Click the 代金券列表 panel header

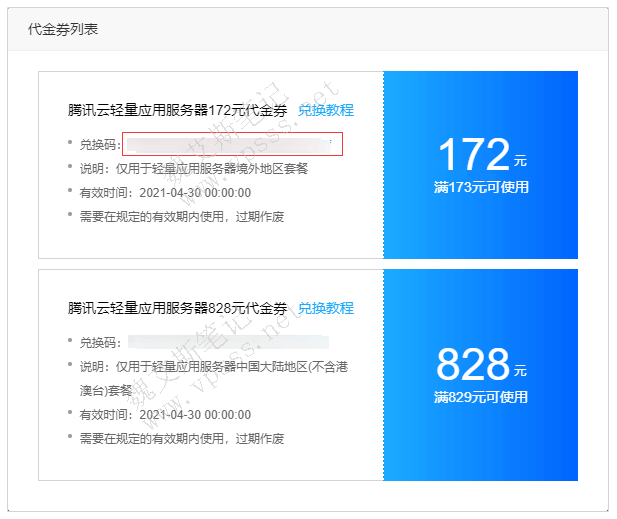[62, 29]
